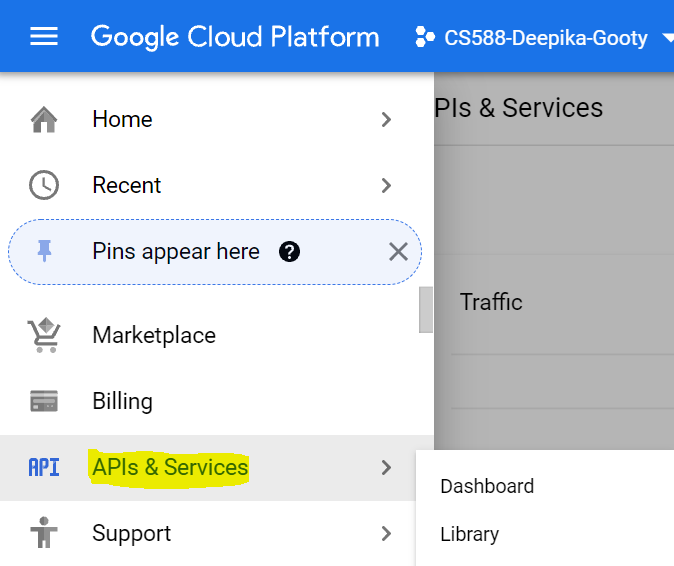
Task: Click the Recent clock icon
Action: (x=44, y=185)
